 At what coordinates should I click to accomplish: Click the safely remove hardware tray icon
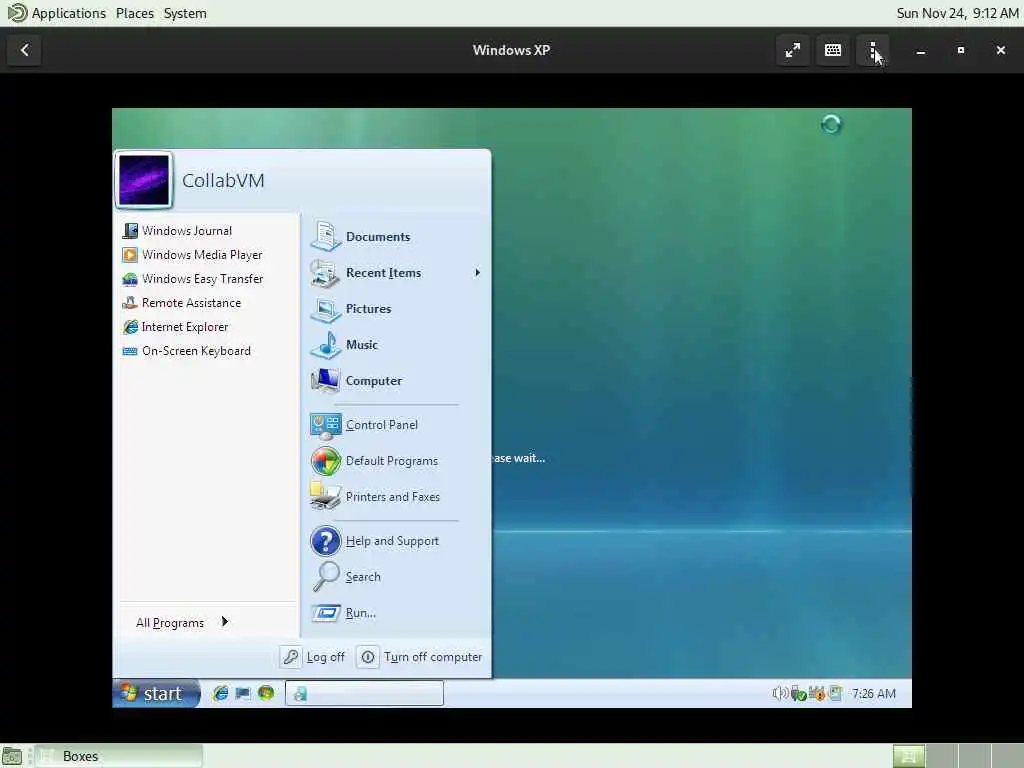pos(798,694)
